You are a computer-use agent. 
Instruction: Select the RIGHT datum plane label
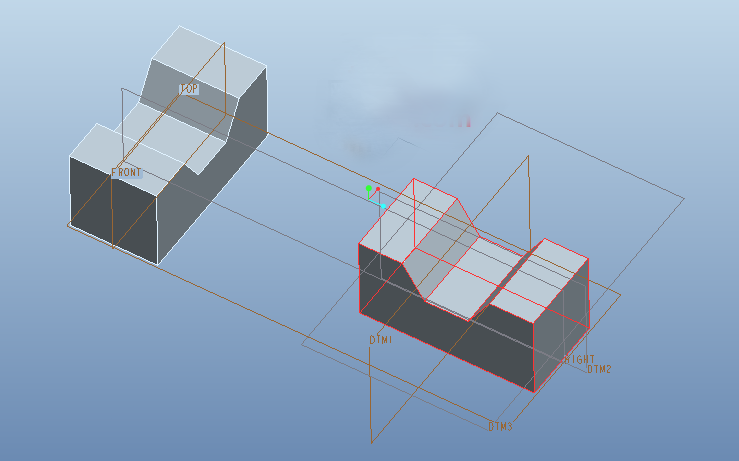(x=580, y=359)
